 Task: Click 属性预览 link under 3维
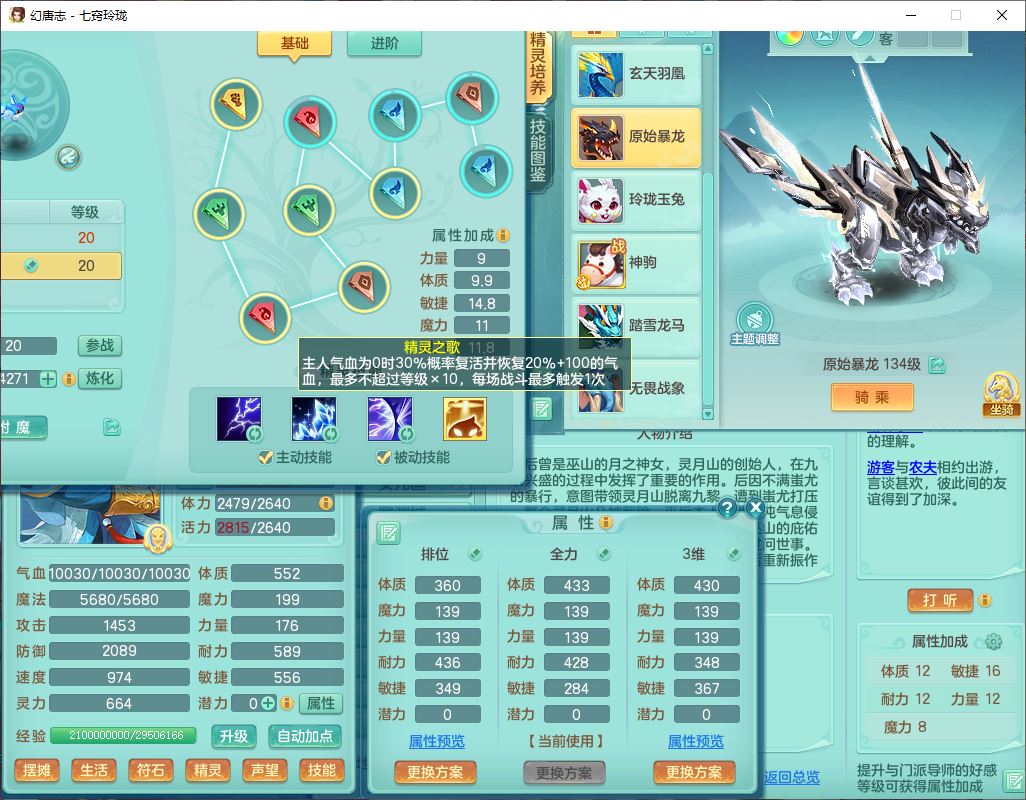coord(696,742)
